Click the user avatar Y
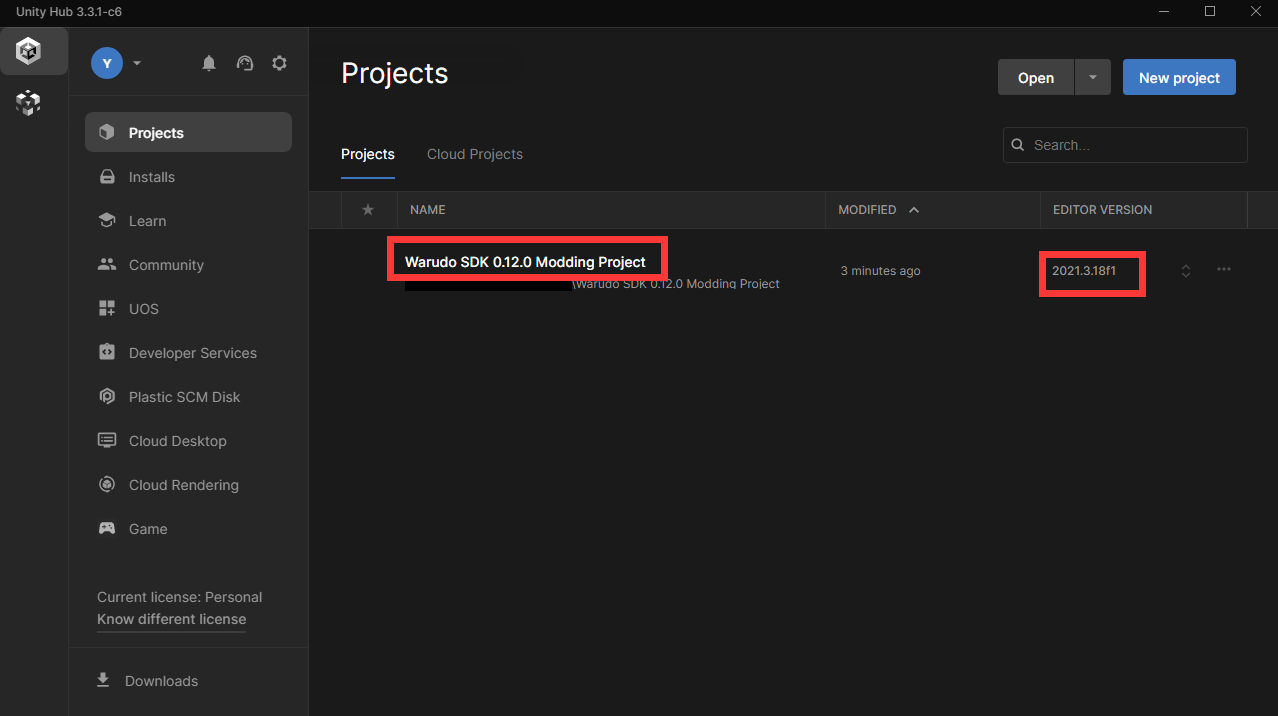Screen dimensions: 1278x716 click(107, 63)
